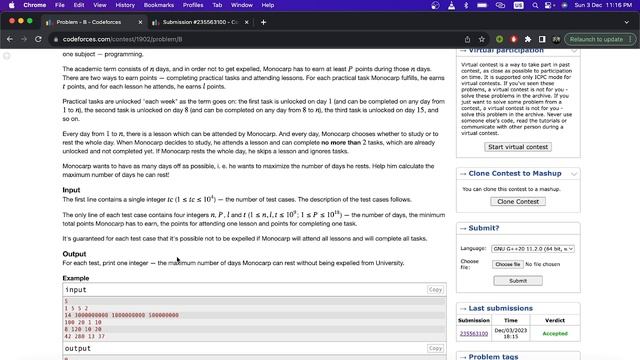Open the File menu
The image size is (640, 360).
coord(60,5)
